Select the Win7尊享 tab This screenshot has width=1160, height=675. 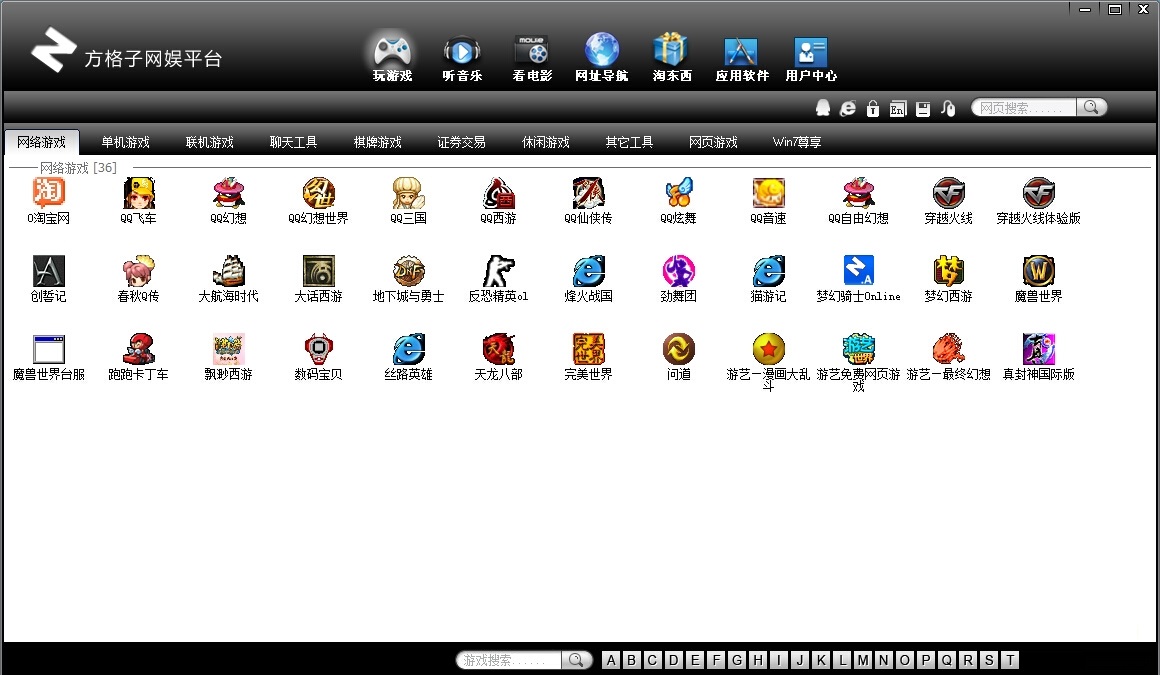click(797, 143)
